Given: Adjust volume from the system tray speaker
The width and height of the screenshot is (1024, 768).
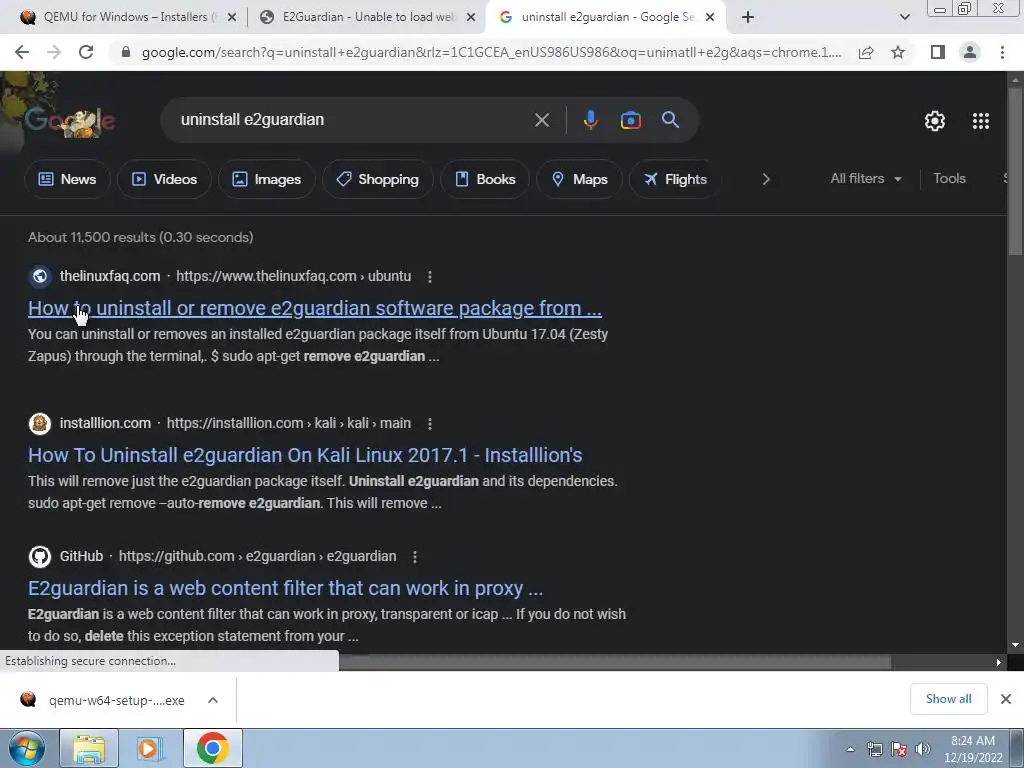Looking at the screenshot, I should [922, 749].
